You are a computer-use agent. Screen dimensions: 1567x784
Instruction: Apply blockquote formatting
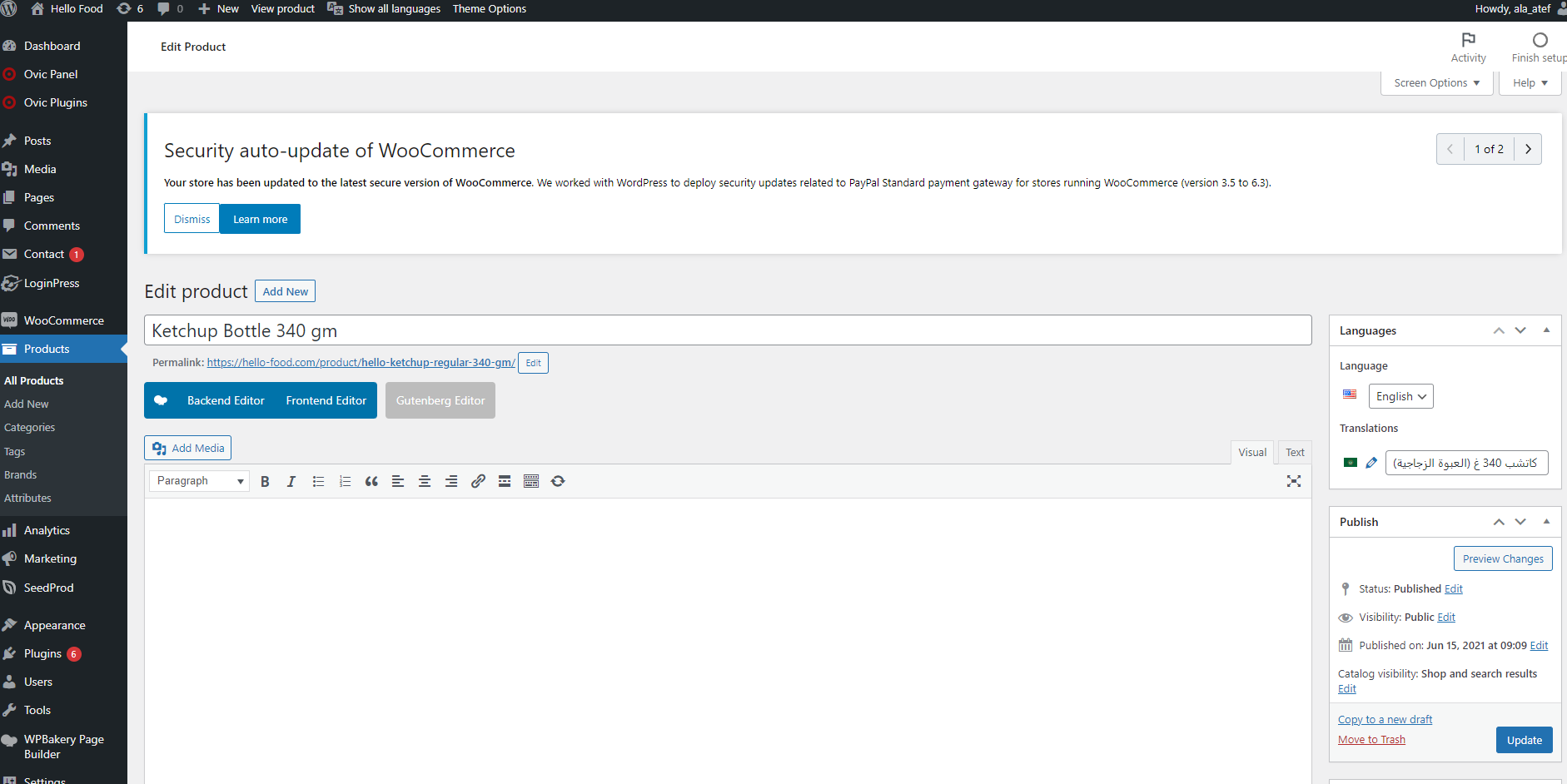(371, 481)
